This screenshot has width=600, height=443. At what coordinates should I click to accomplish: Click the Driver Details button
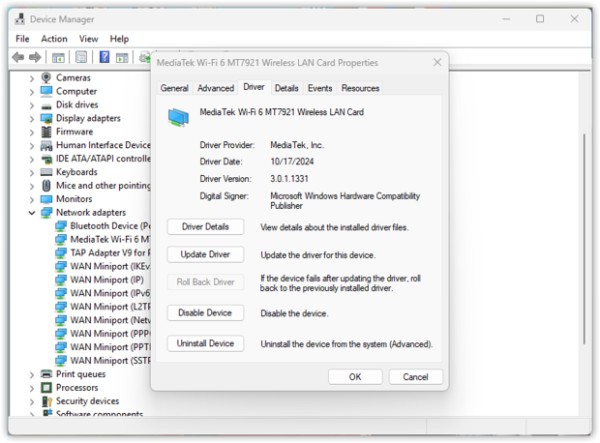tap(205, 226)
